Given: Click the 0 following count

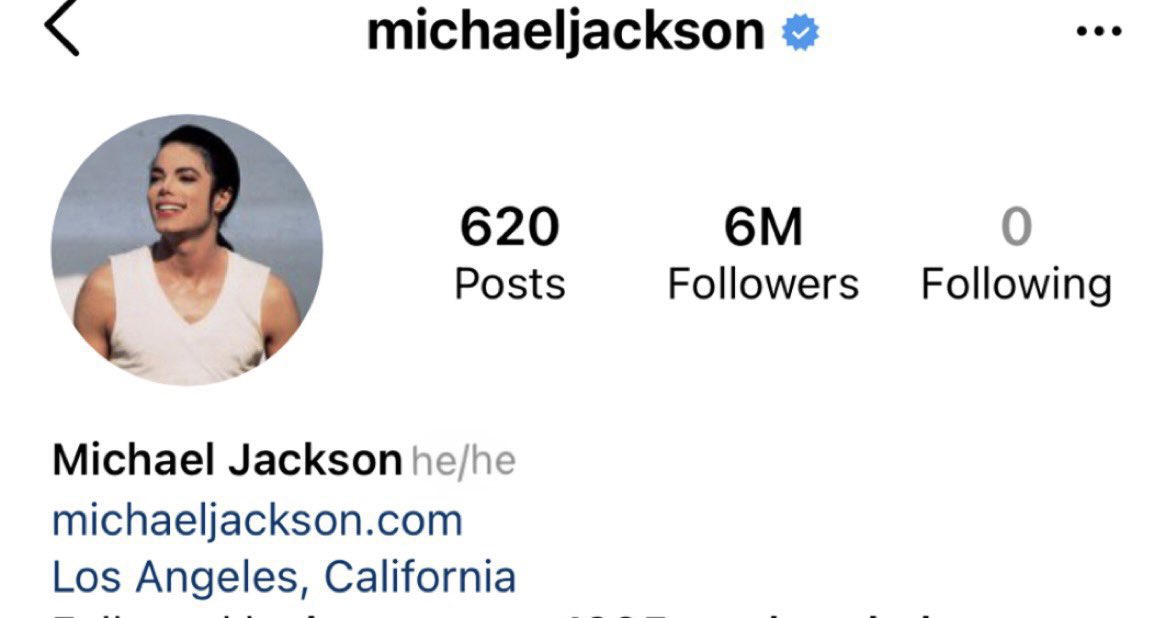Looking at the screenshot, I should coord(1017,227).
